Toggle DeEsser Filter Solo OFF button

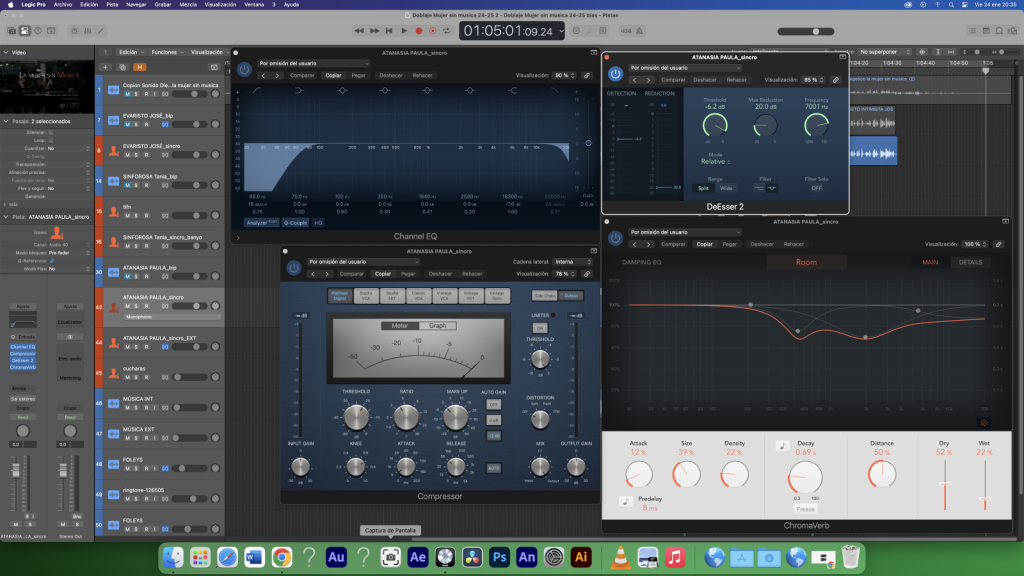point(816,187)
